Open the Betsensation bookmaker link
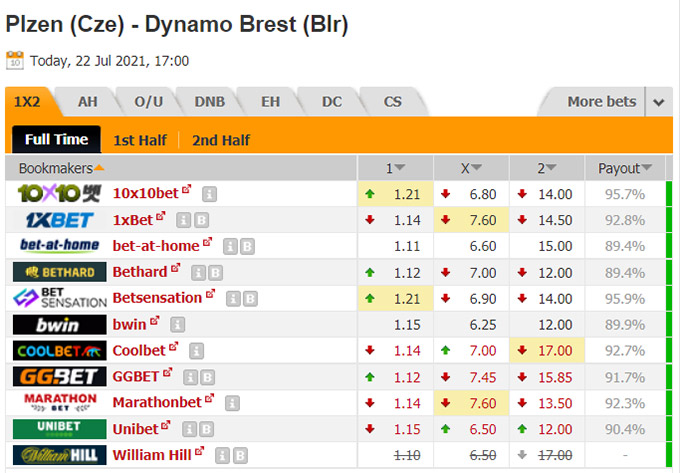 (x=157, y=298)
